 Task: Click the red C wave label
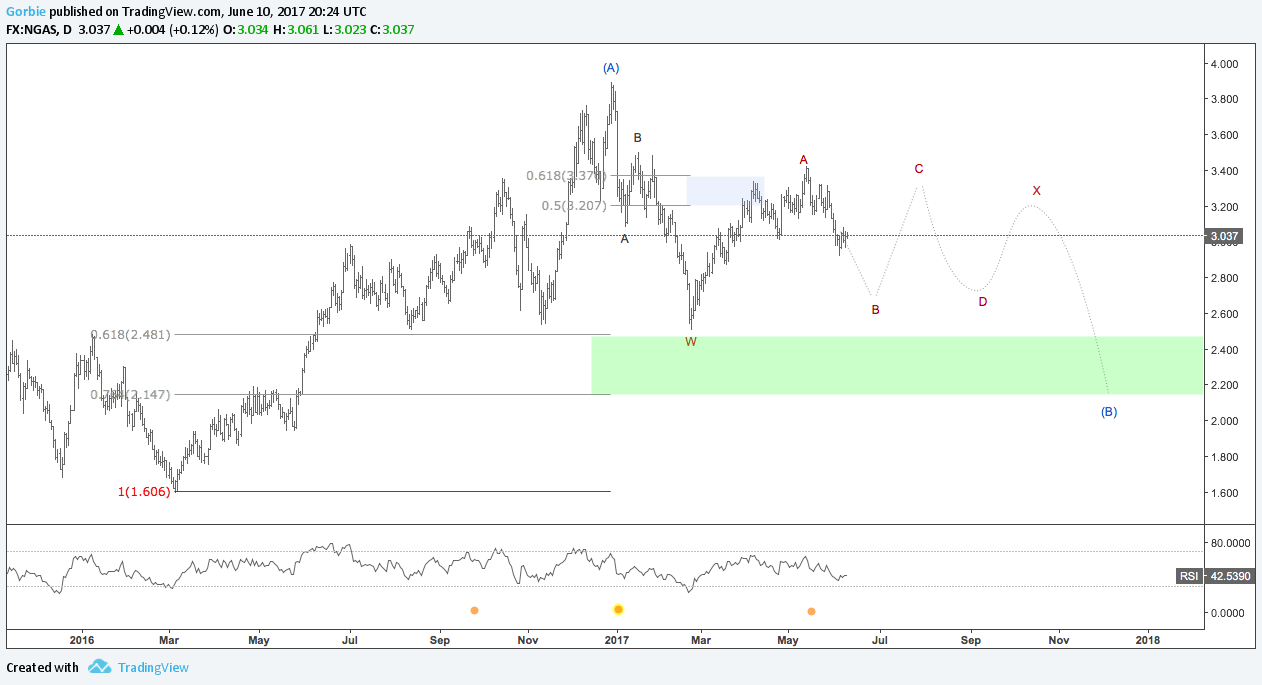tap(919, 169)
